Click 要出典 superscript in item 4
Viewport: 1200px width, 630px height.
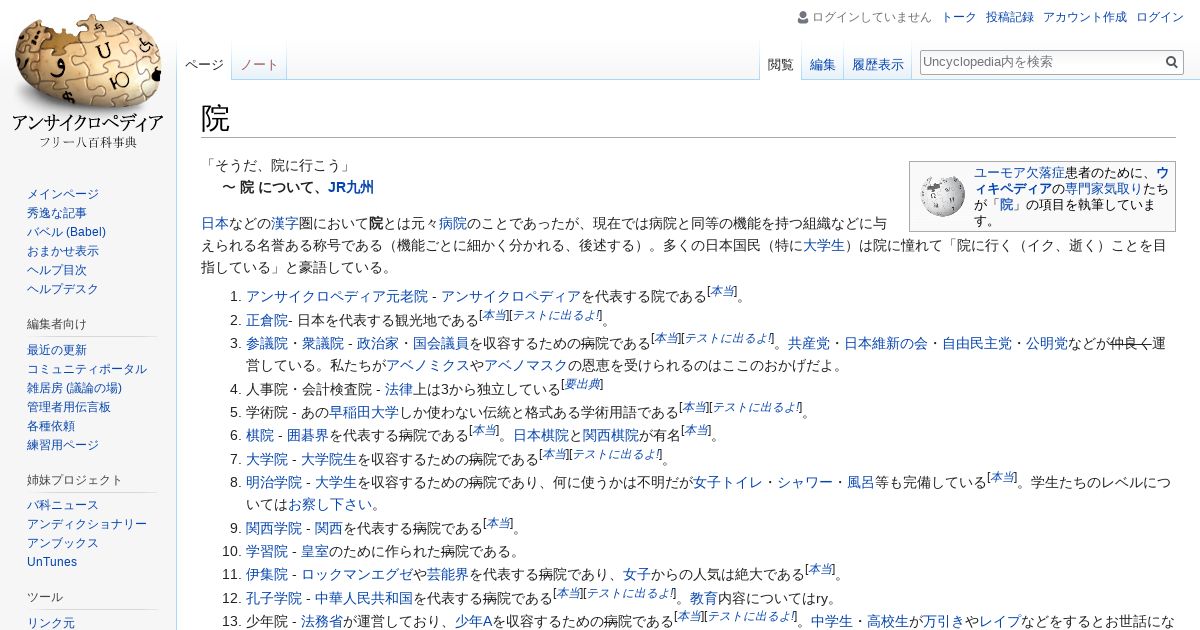pyautogui.click(x=583, y=384)
